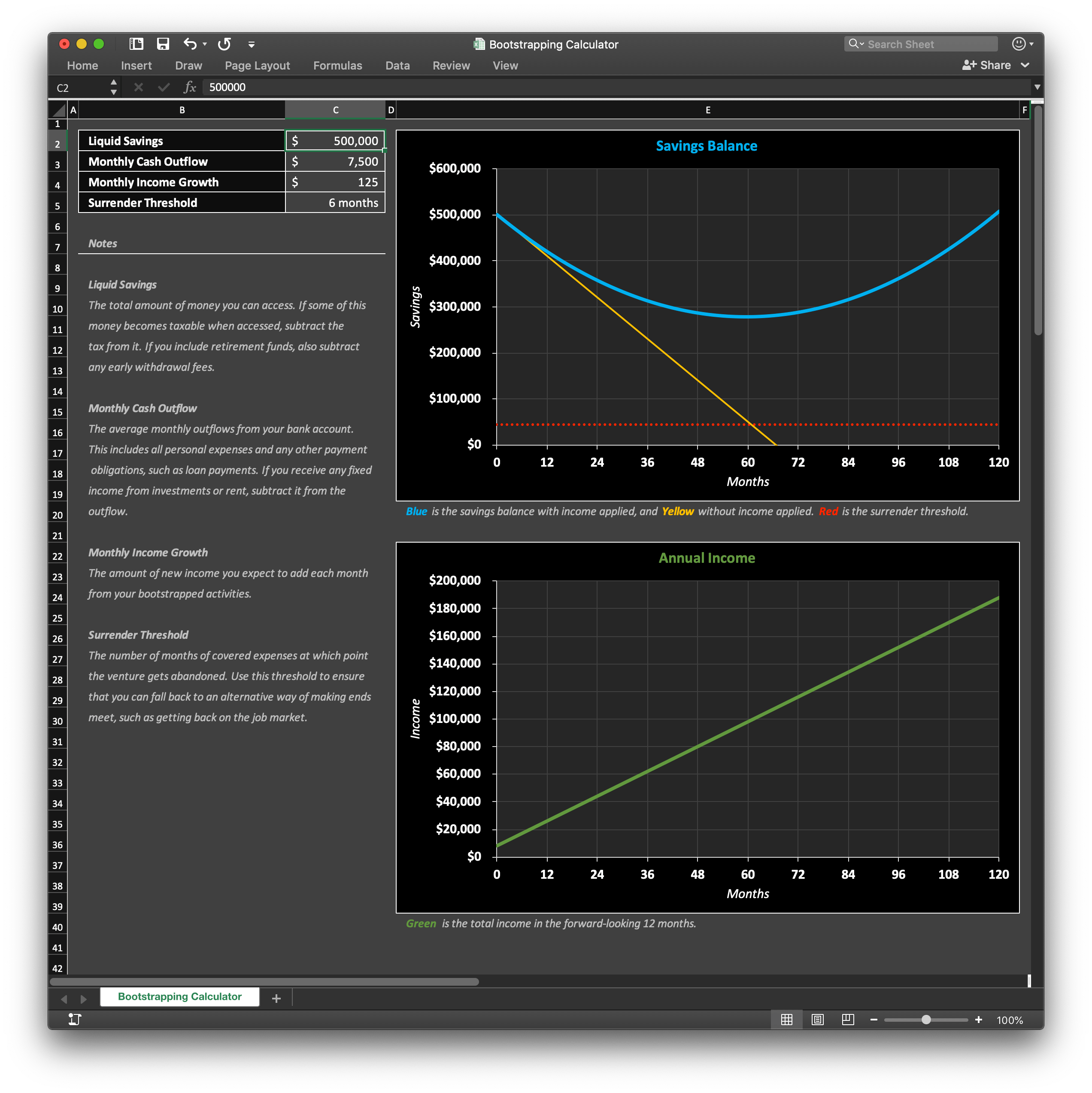
Task: Switch to Page Layout view in status bar
Action: tap(818, 1020)
